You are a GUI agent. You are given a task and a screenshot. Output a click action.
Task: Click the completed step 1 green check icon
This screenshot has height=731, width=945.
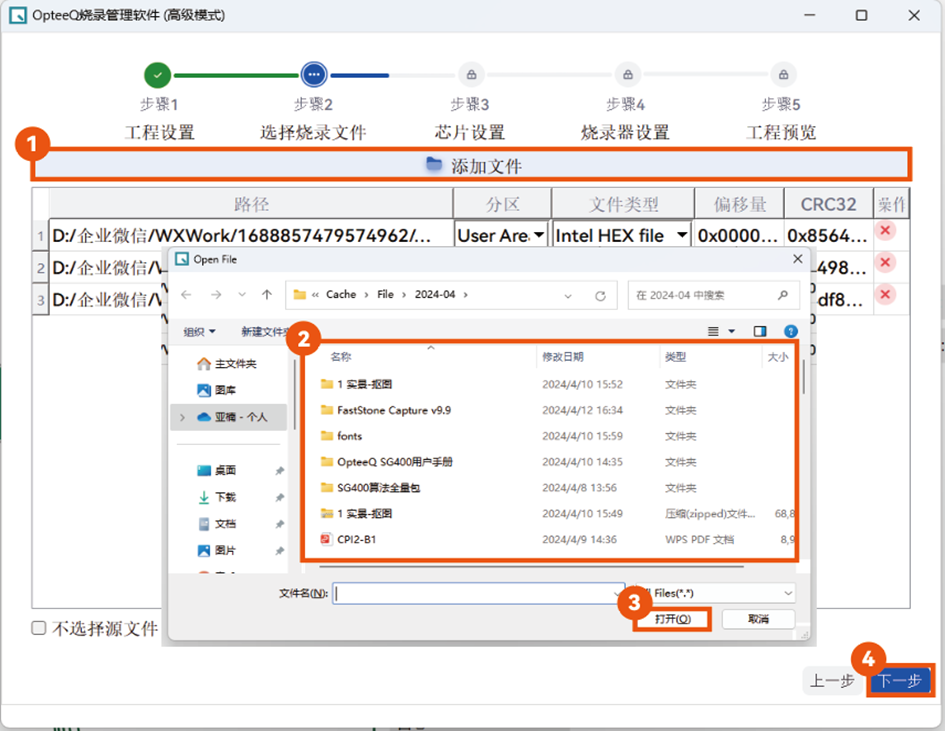(158, 74)
